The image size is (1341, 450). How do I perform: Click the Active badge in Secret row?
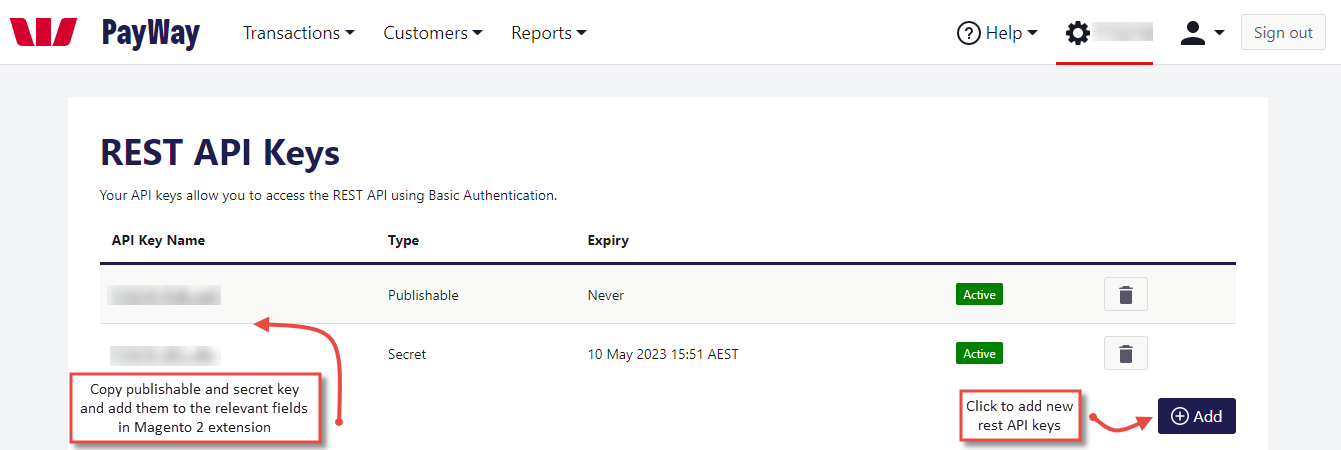[979, 353]
